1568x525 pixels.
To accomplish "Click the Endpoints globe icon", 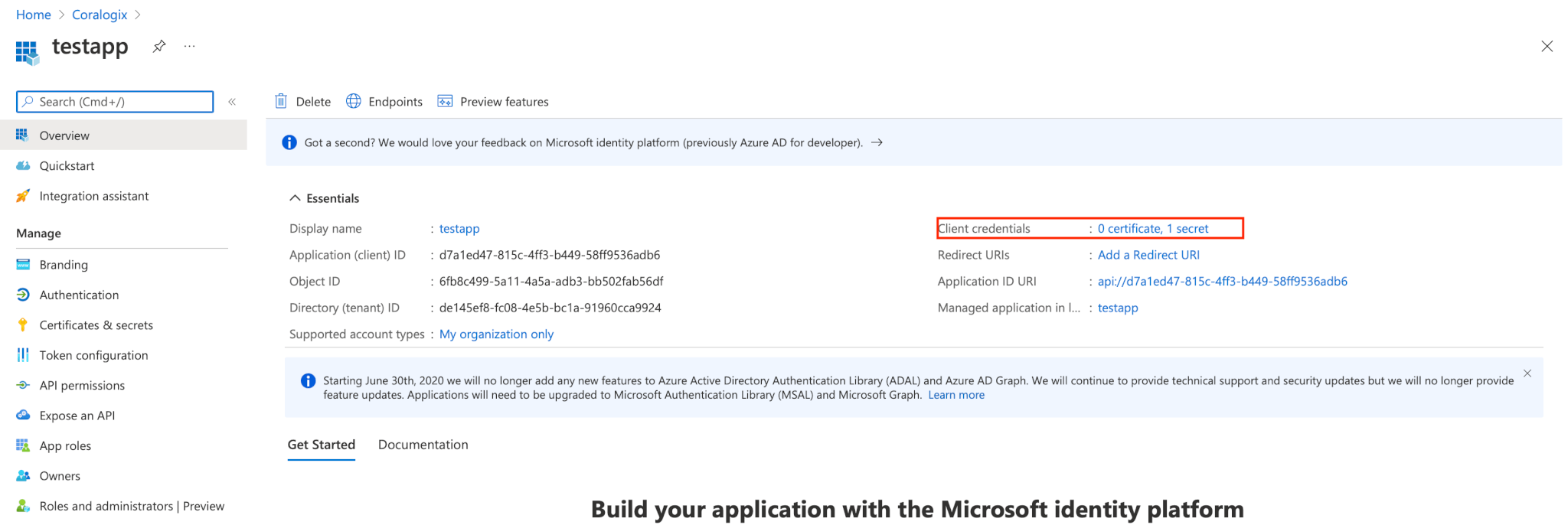I will coord(353,101).
